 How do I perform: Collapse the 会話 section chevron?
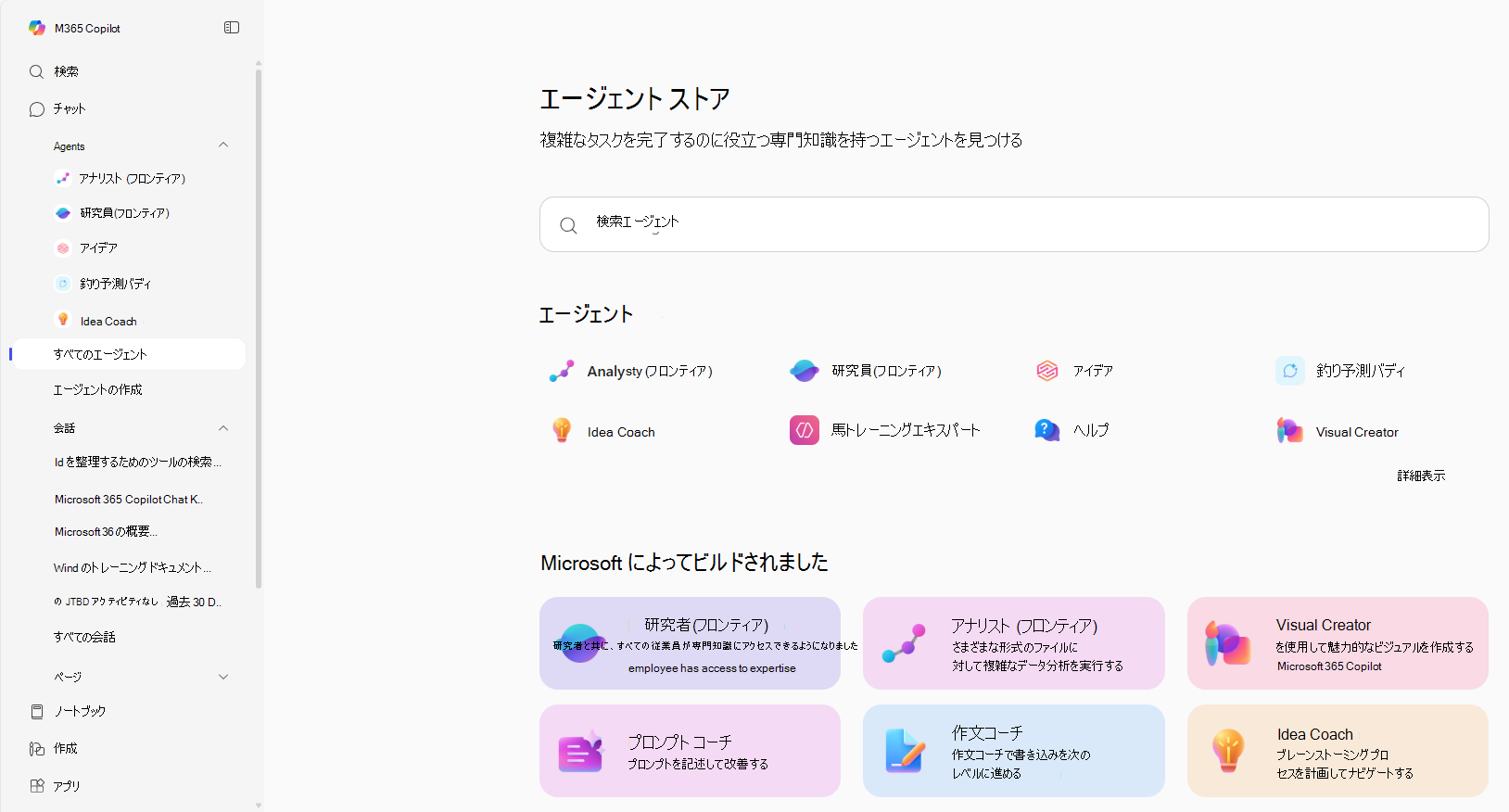(223, 428)
